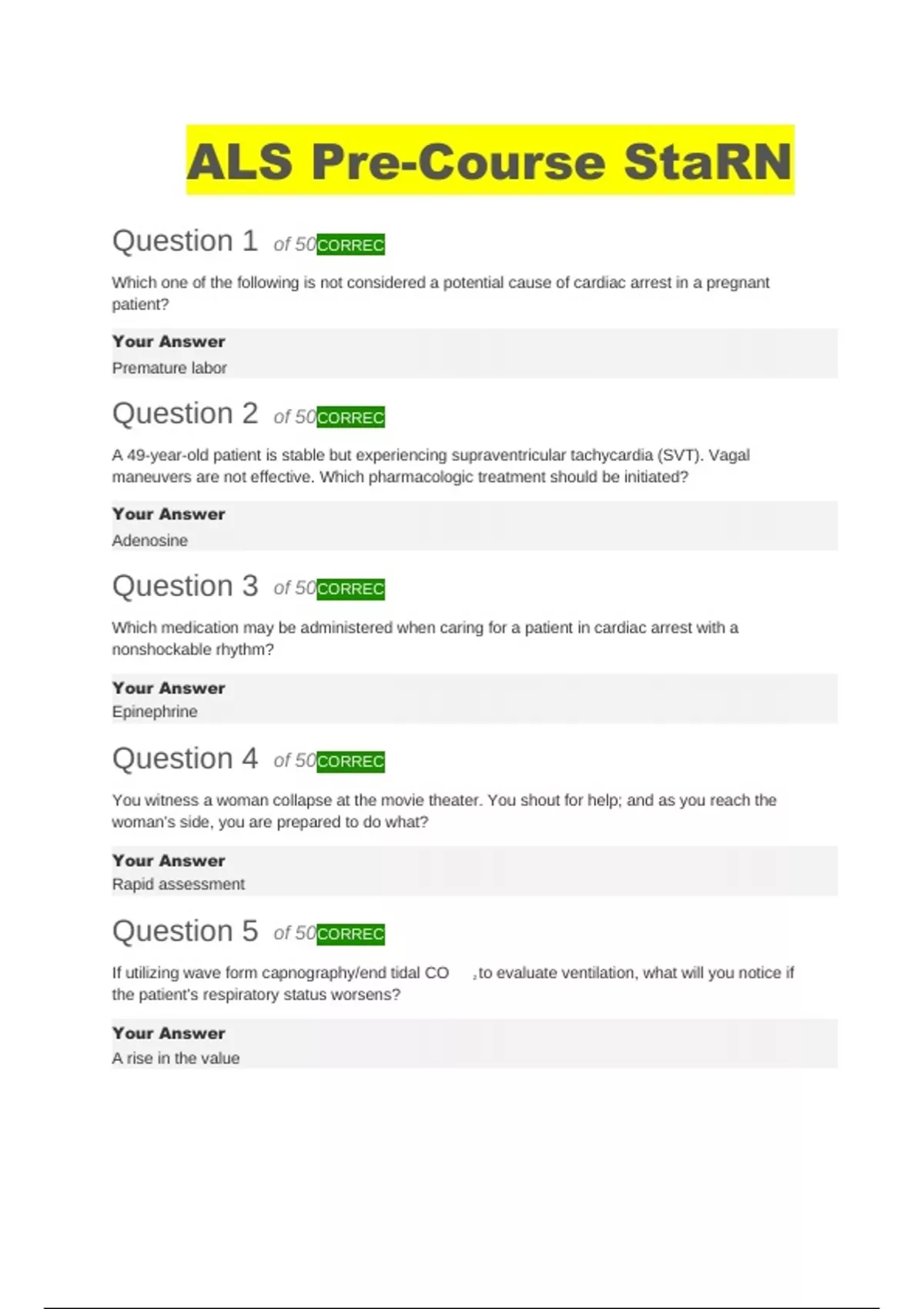The image size is (924, 1309).
Task: Select the Epinephrine answer text
Action: click(x=155, y=711)
